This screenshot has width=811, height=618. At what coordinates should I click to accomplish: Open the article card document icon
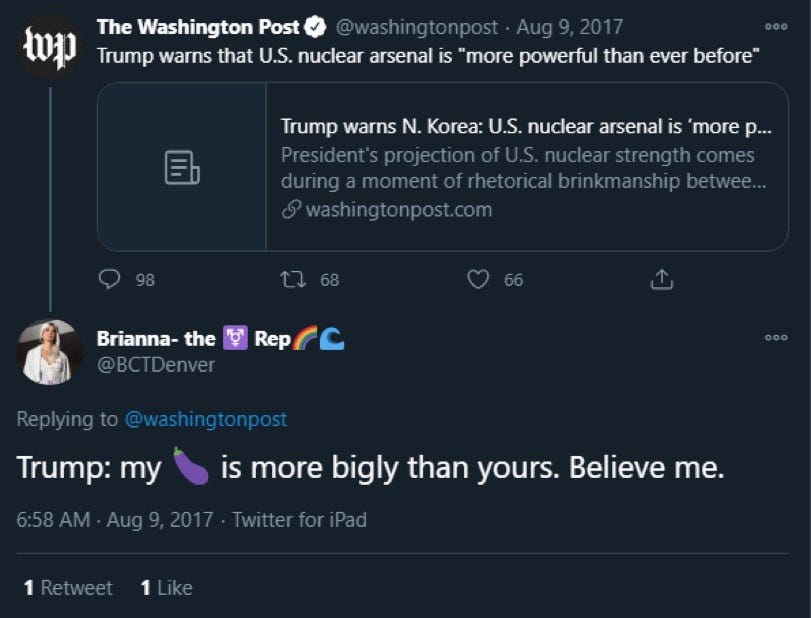[182, 167]
